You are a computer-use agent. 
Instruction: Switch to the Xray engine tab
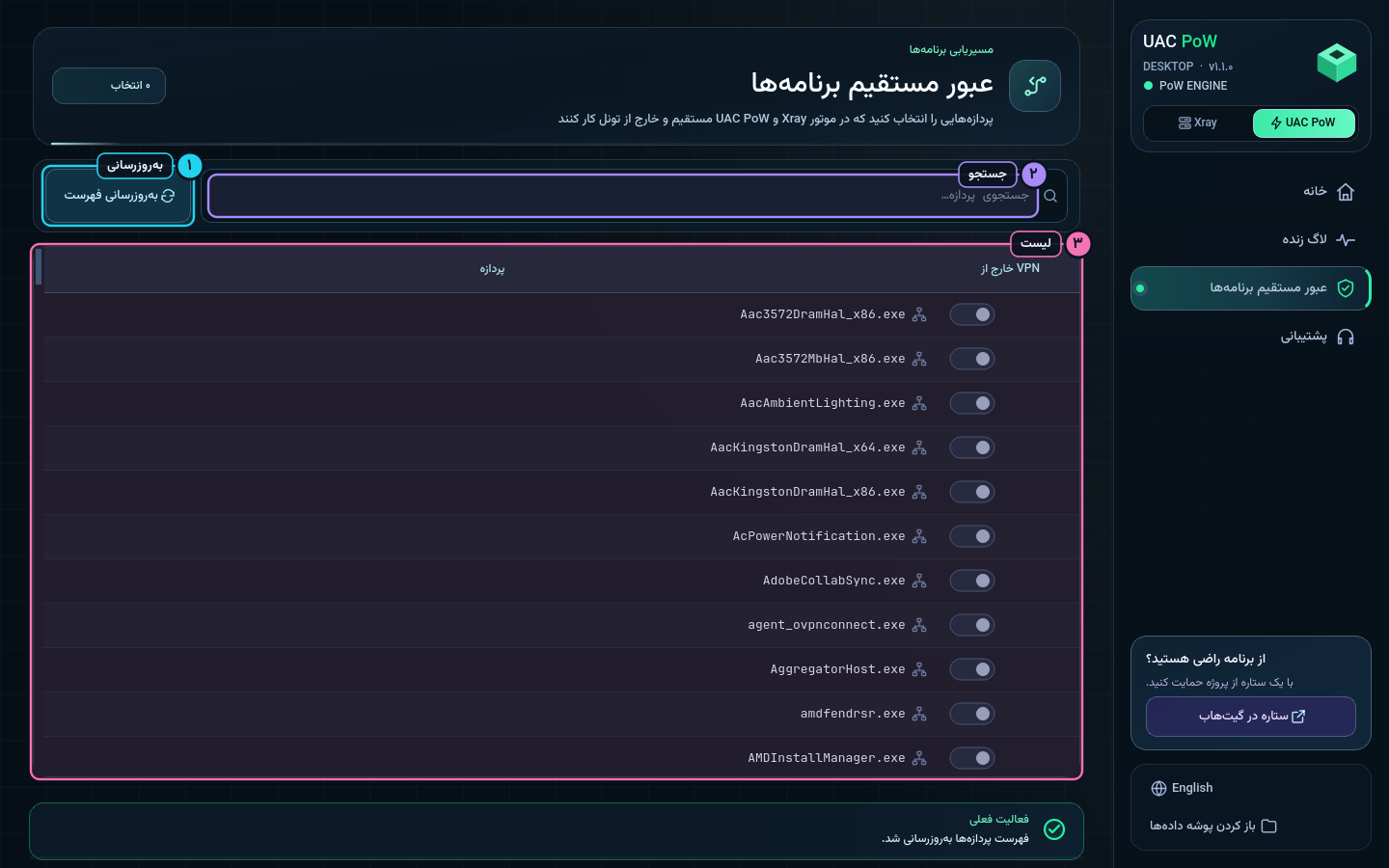[1198, 123]
